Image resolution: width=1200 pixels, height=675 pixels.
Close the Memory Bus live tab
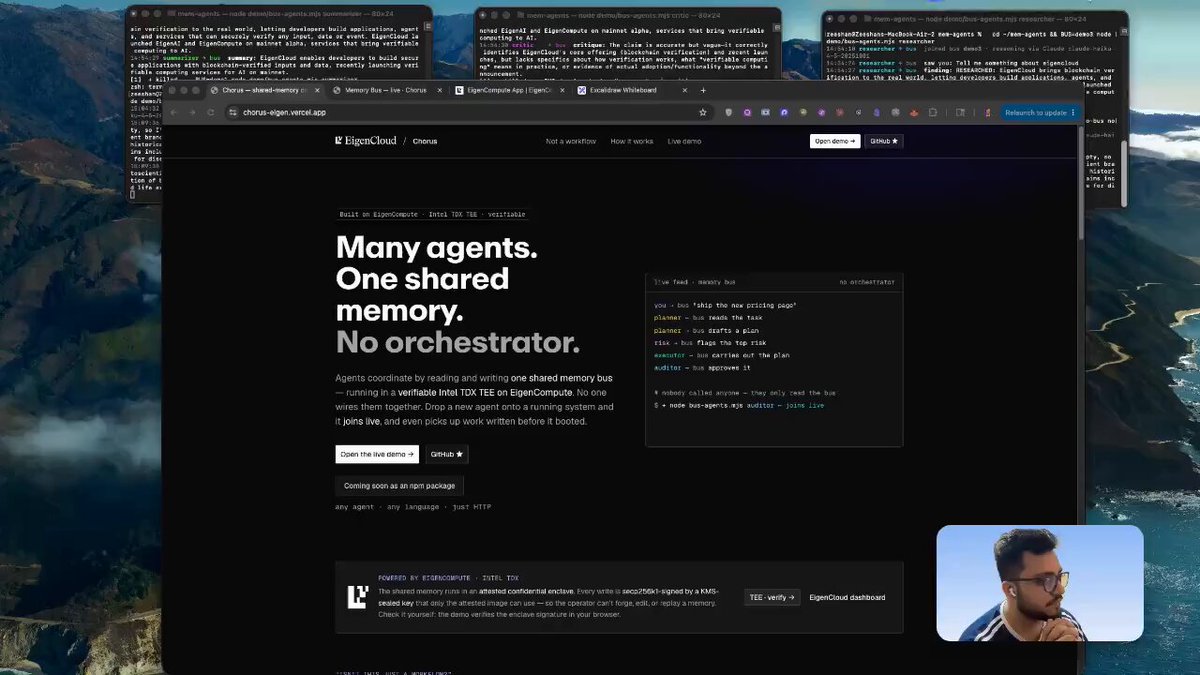click(441, 90)
